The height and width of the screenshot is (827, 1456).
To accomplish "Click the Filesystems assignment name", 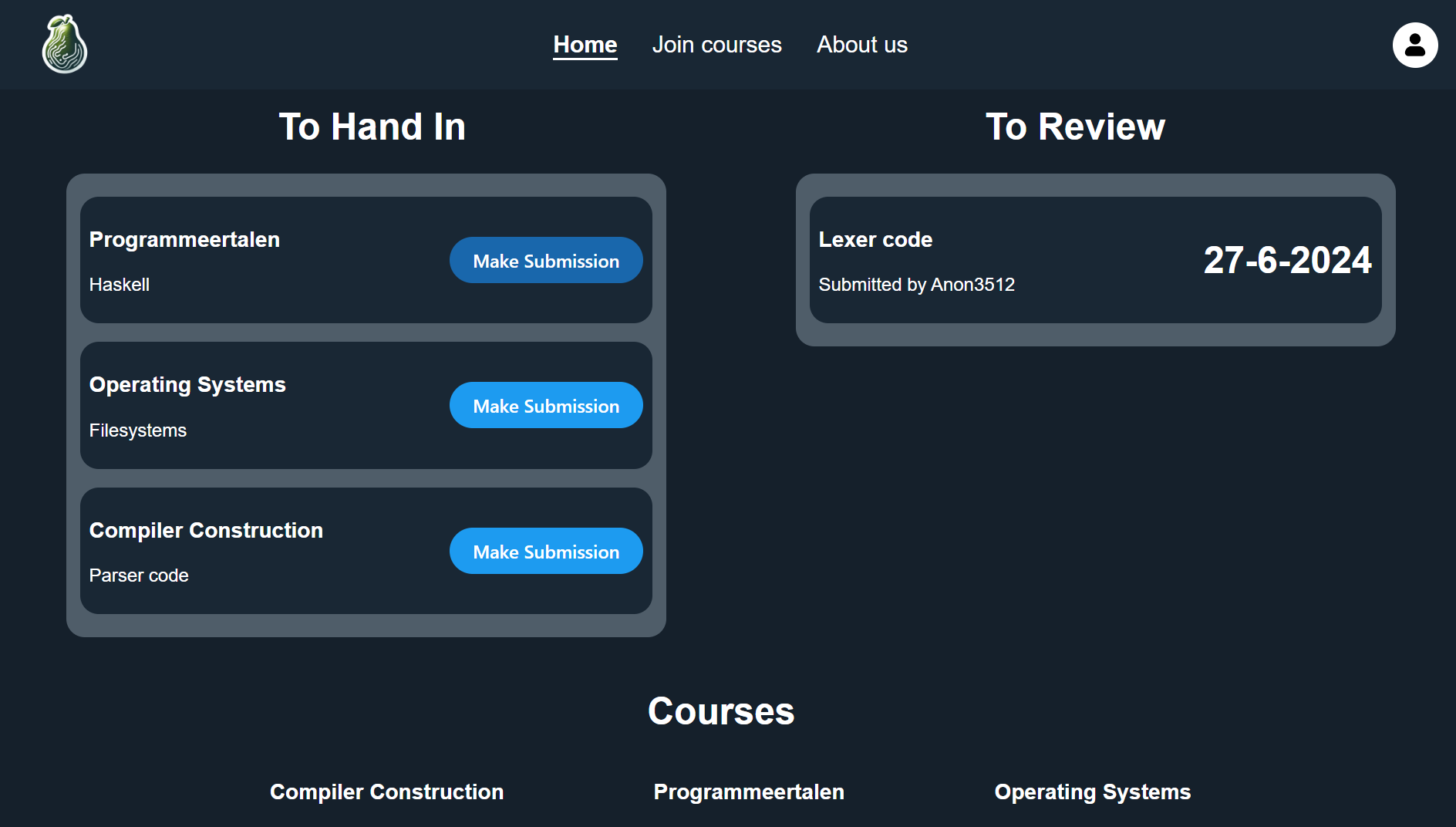I will pyautogui.click(x=138, y=430).
